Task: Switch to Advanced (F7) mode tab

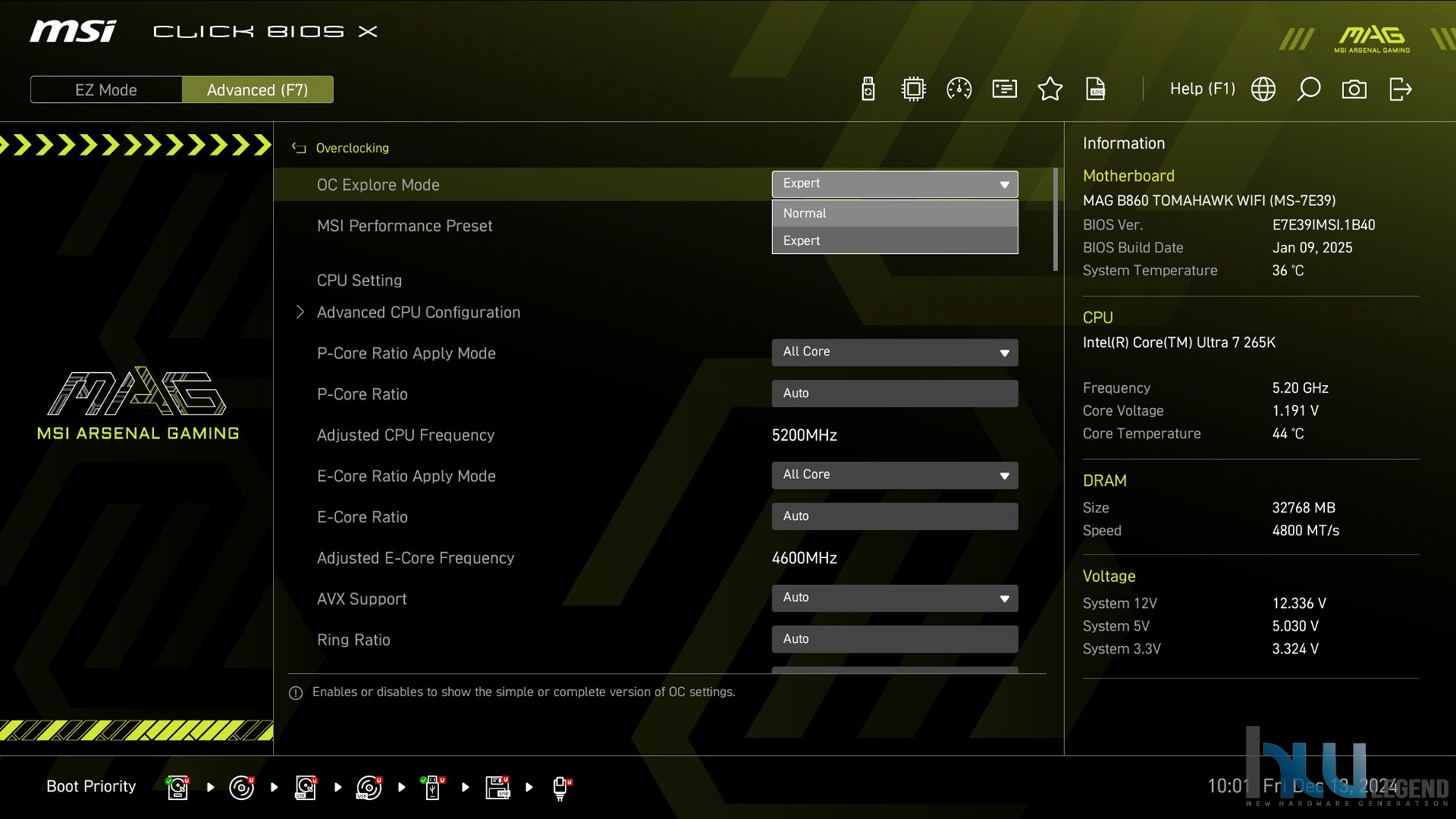Action: [258, 90]
